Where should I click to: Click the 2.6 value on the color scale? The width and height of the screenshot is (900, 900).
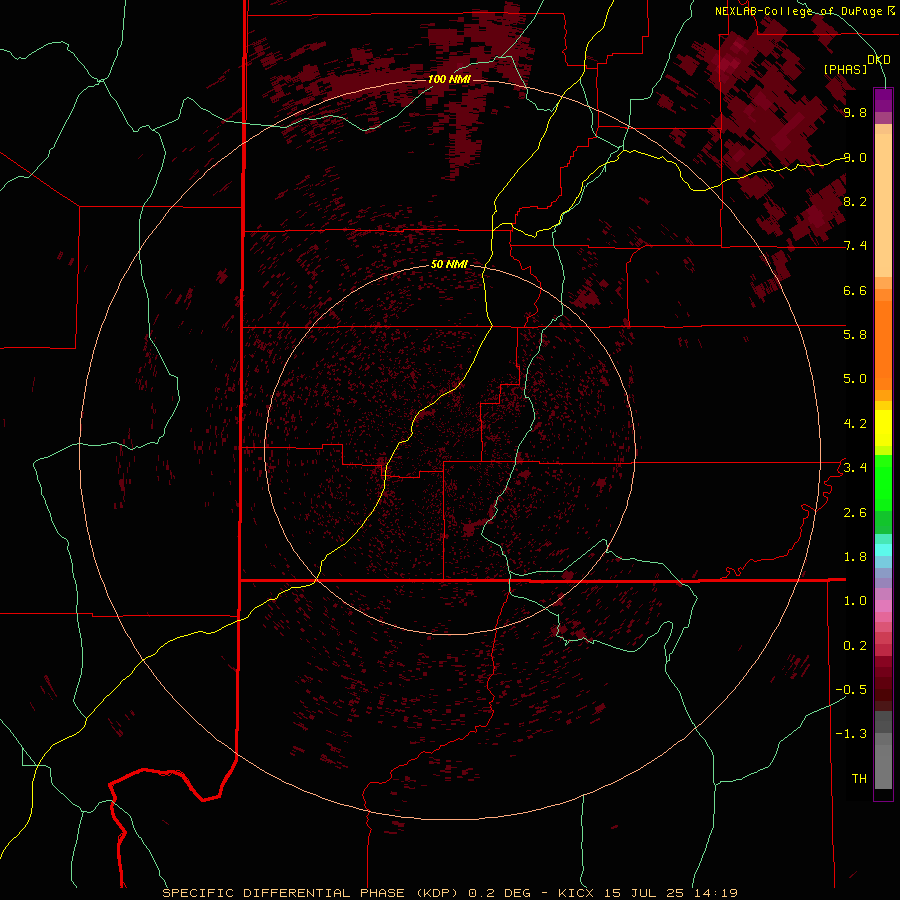[855, 512]
